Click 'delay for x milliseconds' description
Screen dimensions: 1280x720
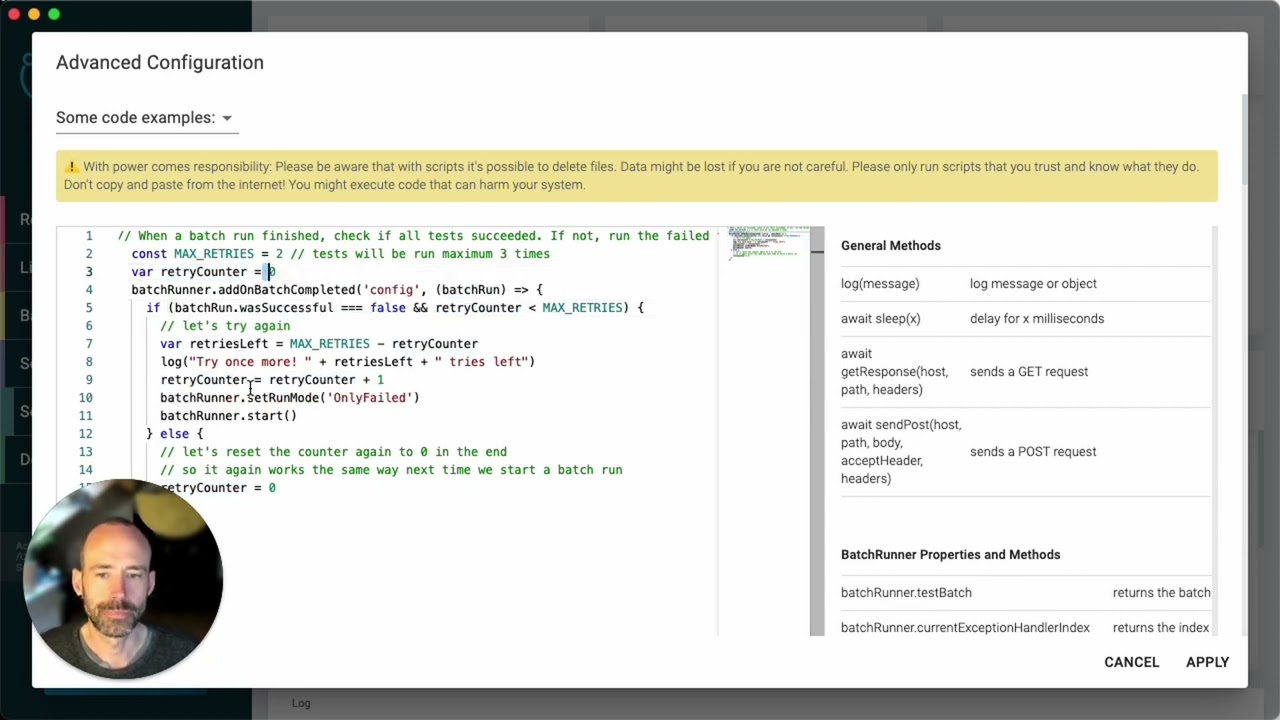(x=1037, y=319)
